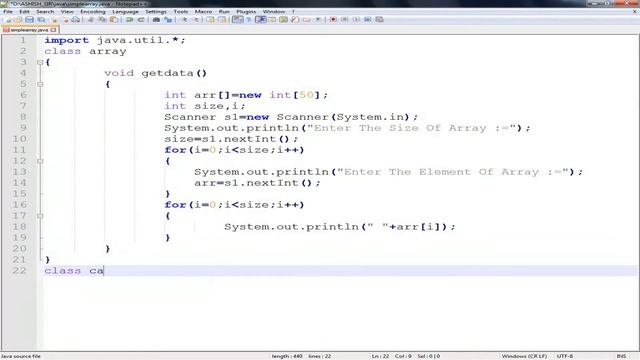Open the ? help menu
Image resolution: width=640 pixels, height=360 pixels.
[x=293, y=11]
